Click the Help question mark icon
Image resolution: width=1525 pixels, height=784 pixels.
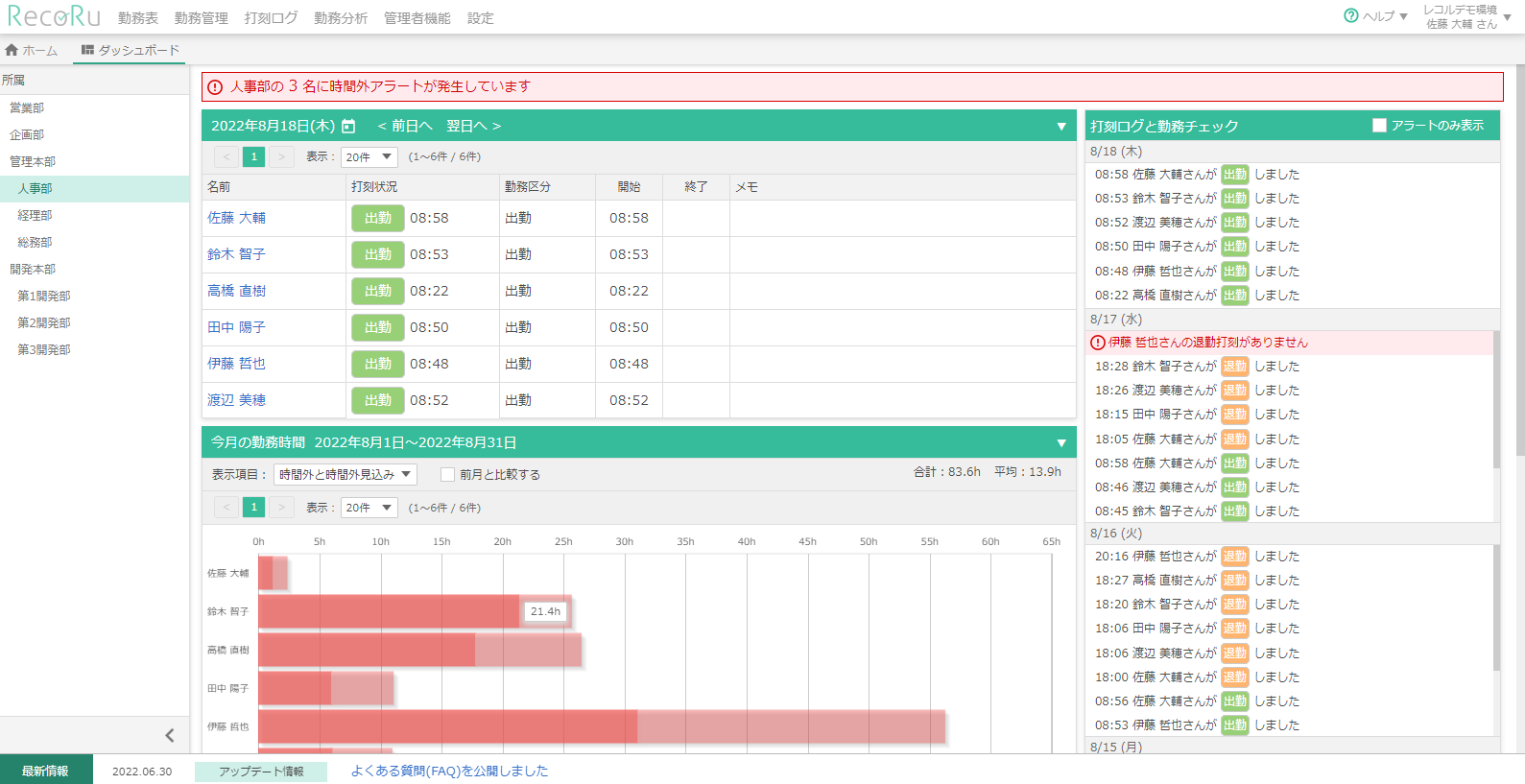coord(1350,16)
